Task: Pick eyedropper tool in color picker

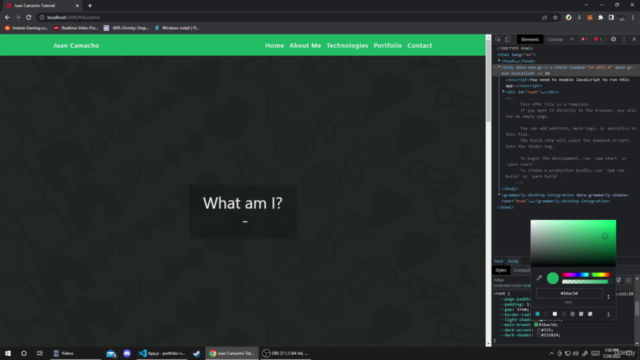Action: pos(539,278)
